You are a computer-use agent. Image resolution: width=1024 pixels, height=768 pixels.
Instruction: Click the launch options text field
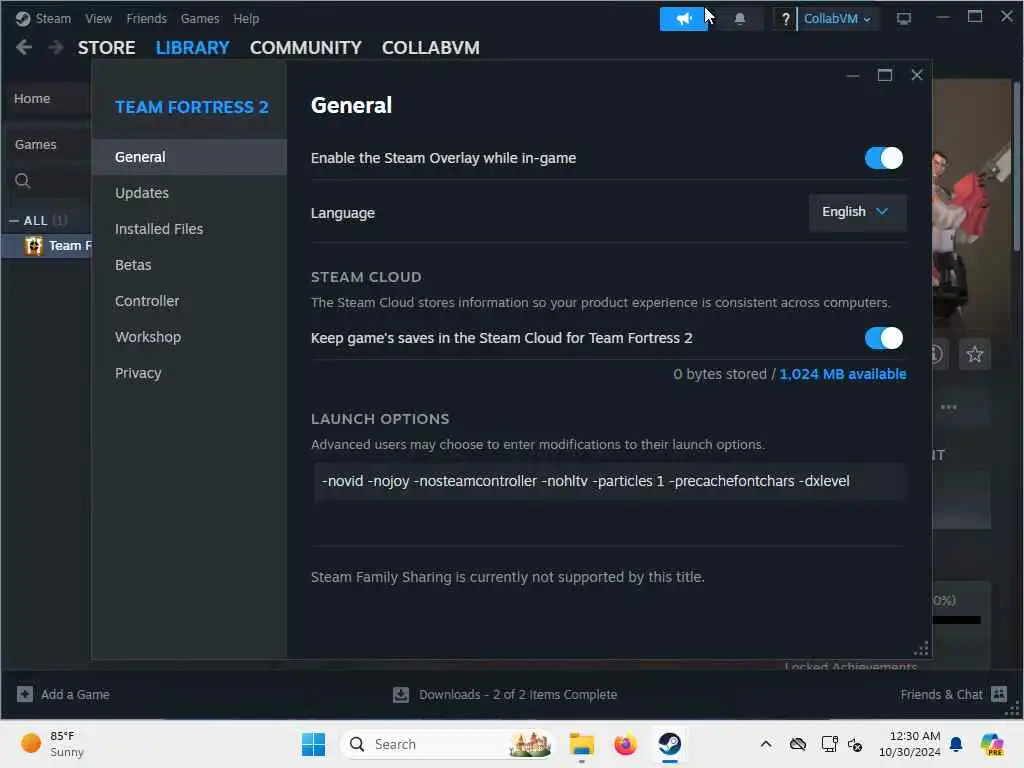pyautogui.click(x=609, y=481)
